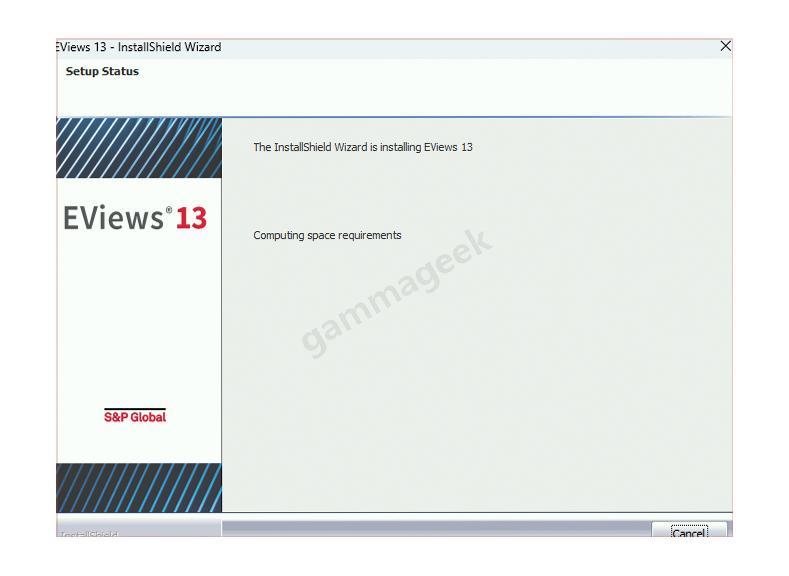Click 'The InstallShield Wizard is installing EViews 13'
This screenshot has height=576, width=789.
tap(363, 147)
